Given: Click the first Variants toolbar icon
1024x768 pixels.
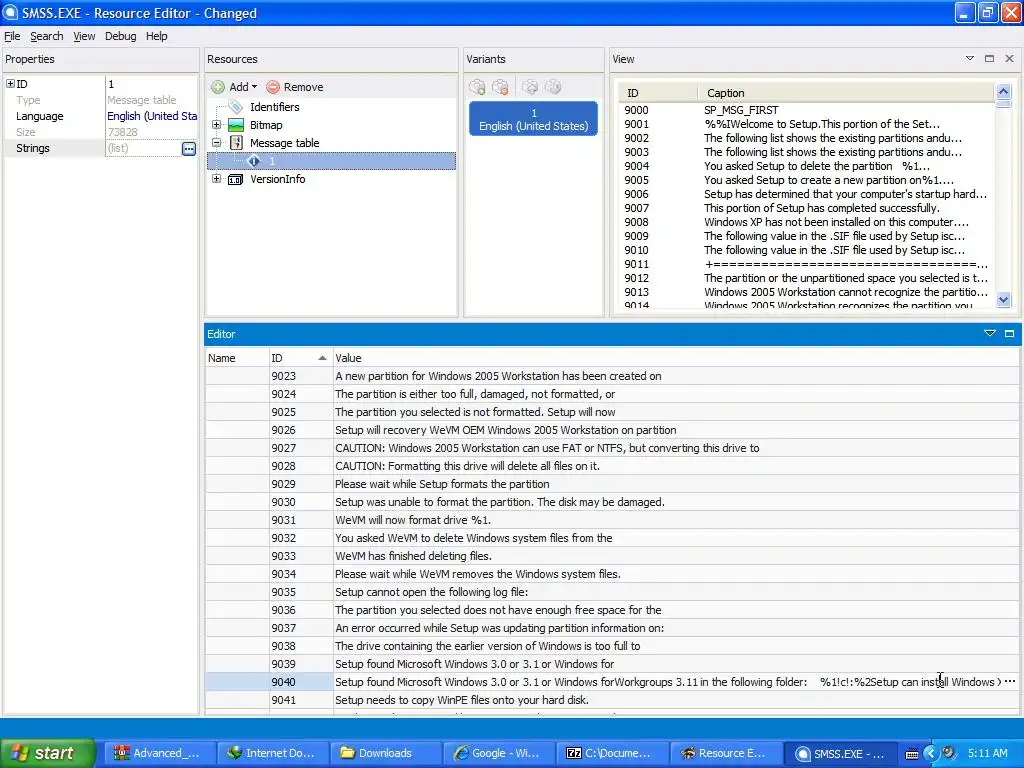Looking at the screenshot, I should [x=477, y=87].
